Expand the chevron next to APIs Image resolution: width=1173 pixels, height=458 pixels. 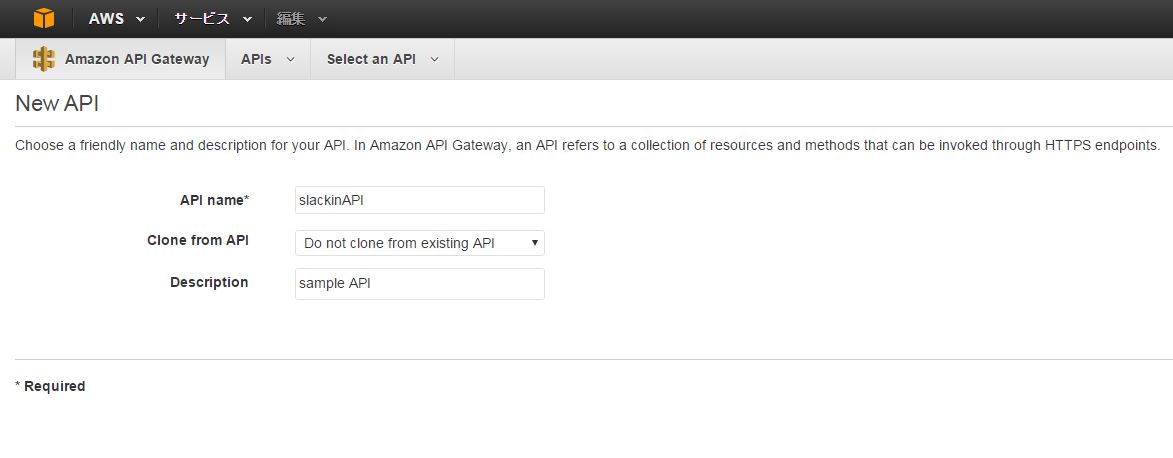(x=290, y=59)
